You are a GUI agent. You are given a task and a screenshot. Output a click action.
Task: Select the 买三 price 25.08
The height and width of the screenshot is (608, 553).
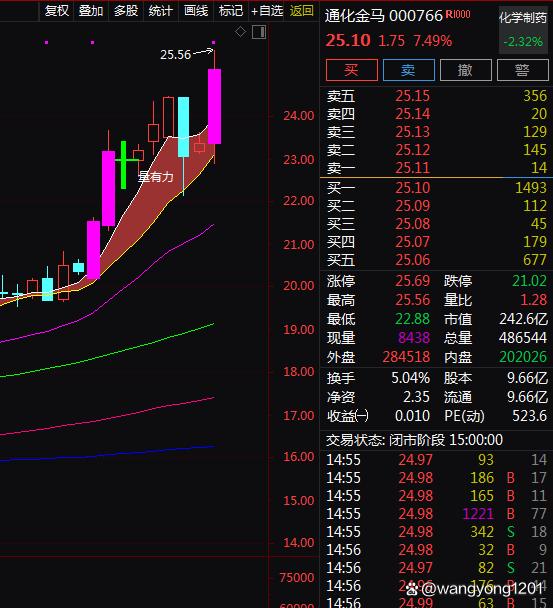click(412, 224)
